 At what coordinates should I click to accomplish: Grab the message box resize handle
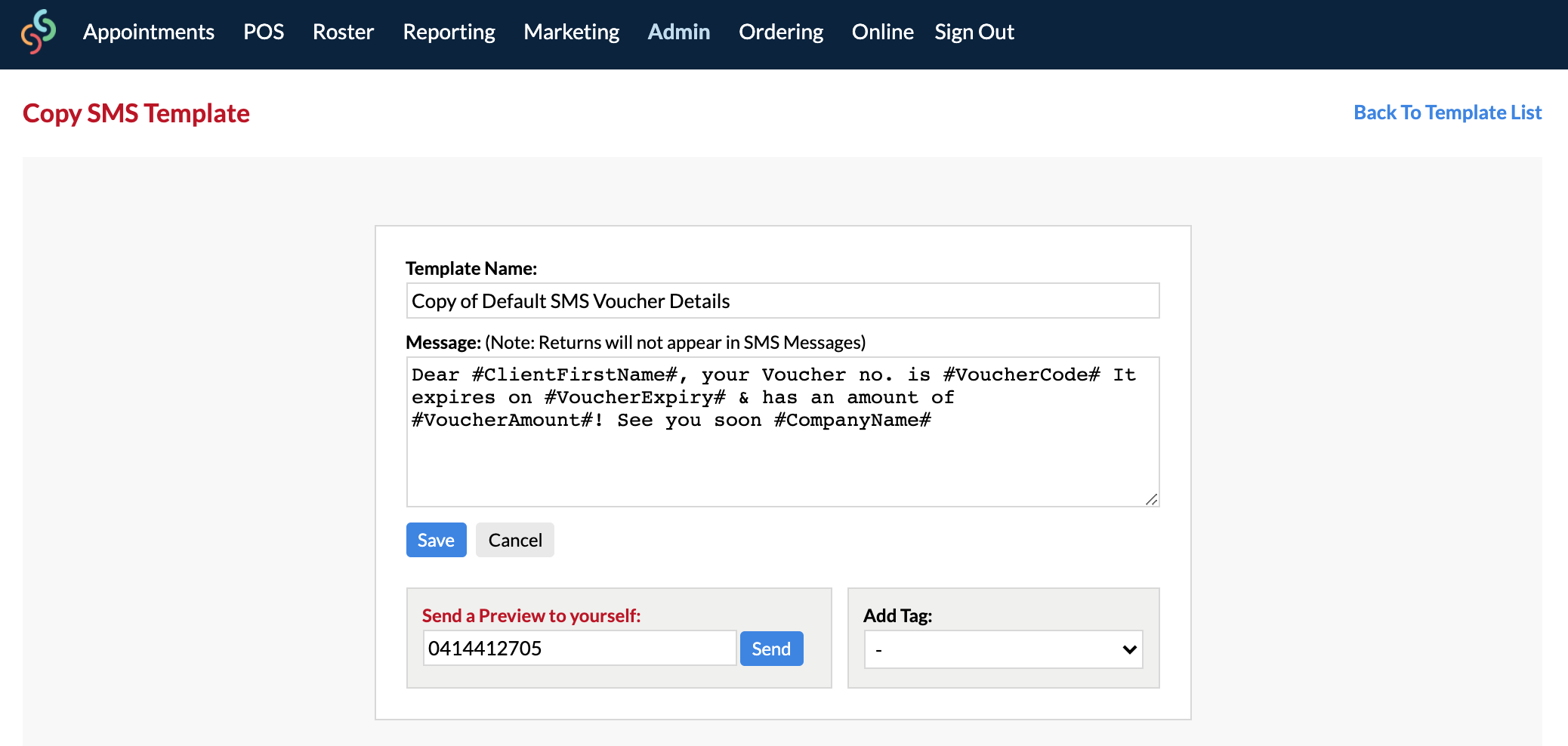[1151, 499]
